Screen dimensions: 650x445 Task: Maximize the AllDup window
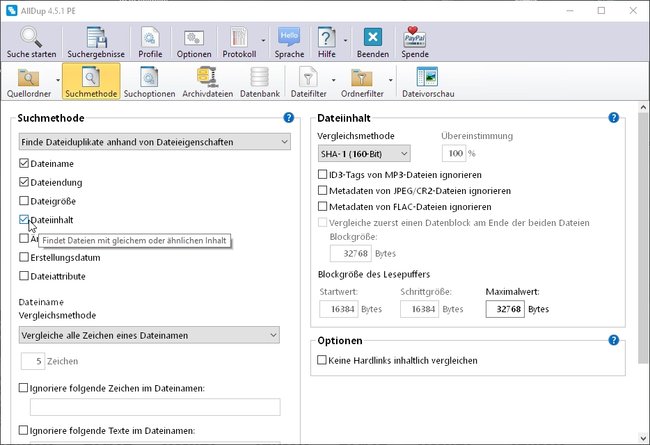[x=601, y=11]
